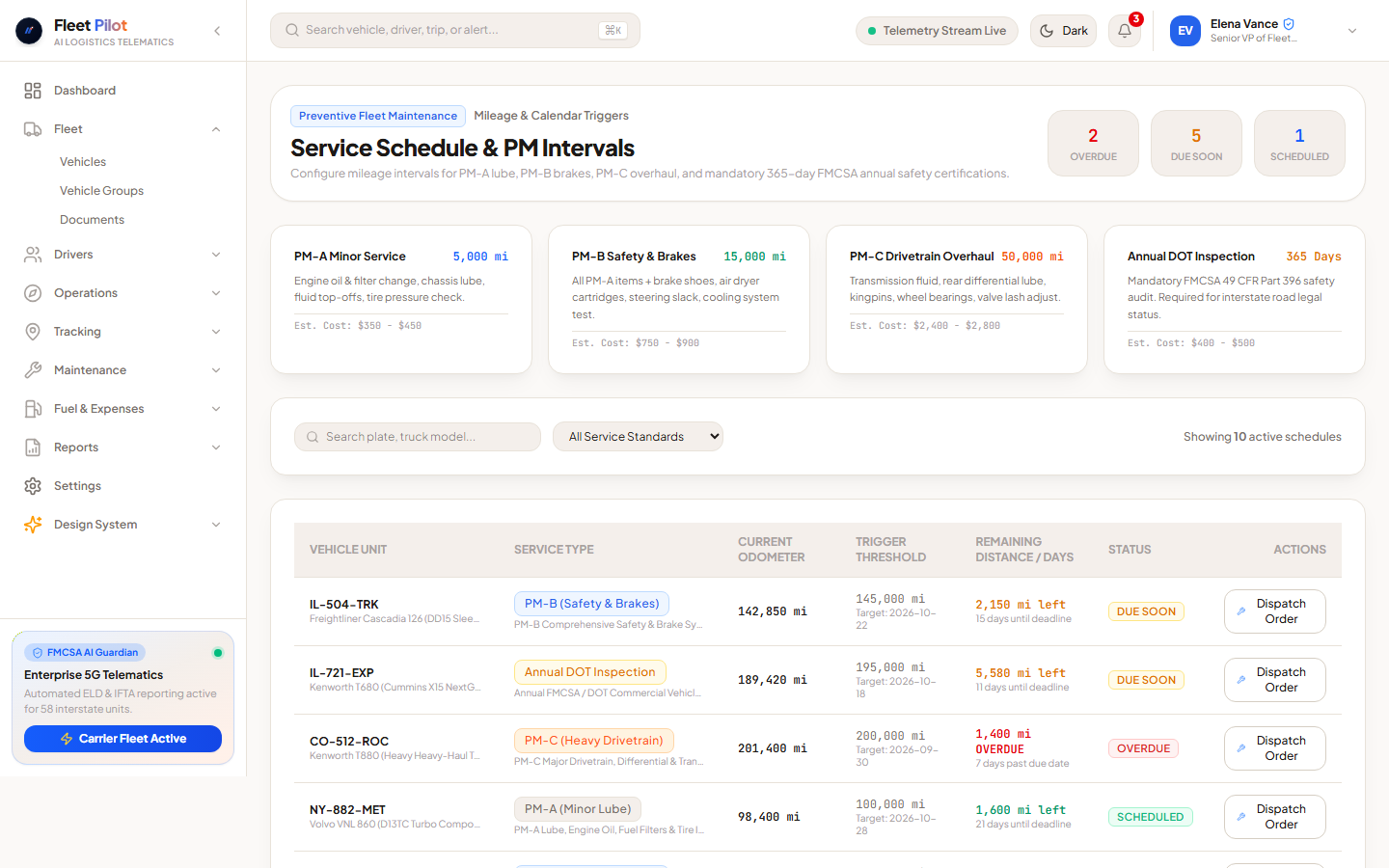Expand the Design System chevron
Screen dimensions: 1389x868
[216, 525]
